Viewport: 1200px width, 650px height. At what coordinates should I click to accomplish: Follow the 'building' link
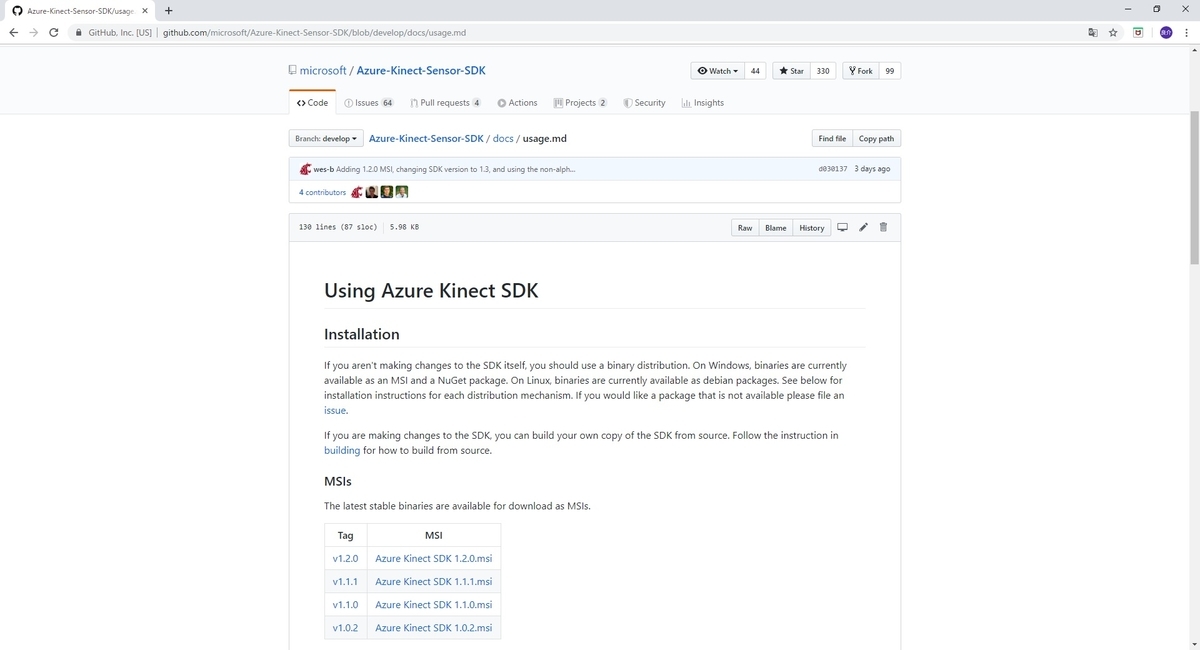(x=342, y=451)
